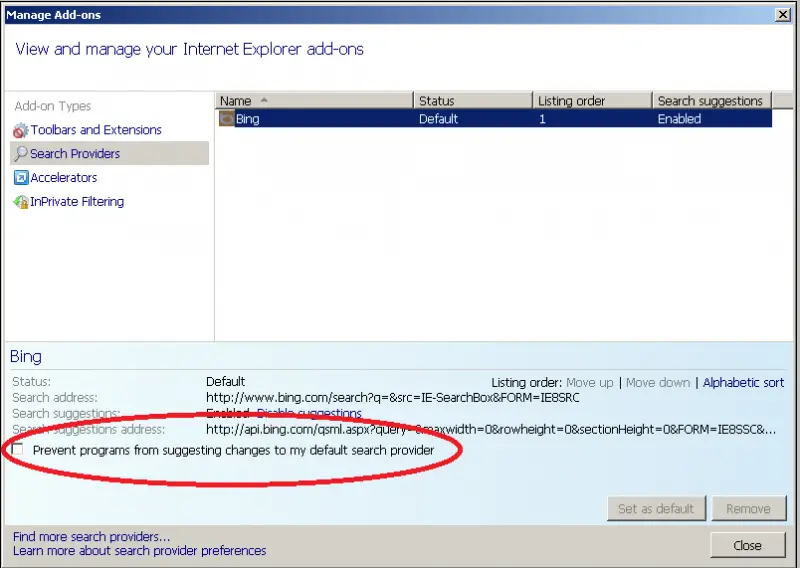This screenshot has width=800, height=568.
Task: Open Toolbars and Extensions add-on type
Action: pyautogui.click(x=96, y=130)
